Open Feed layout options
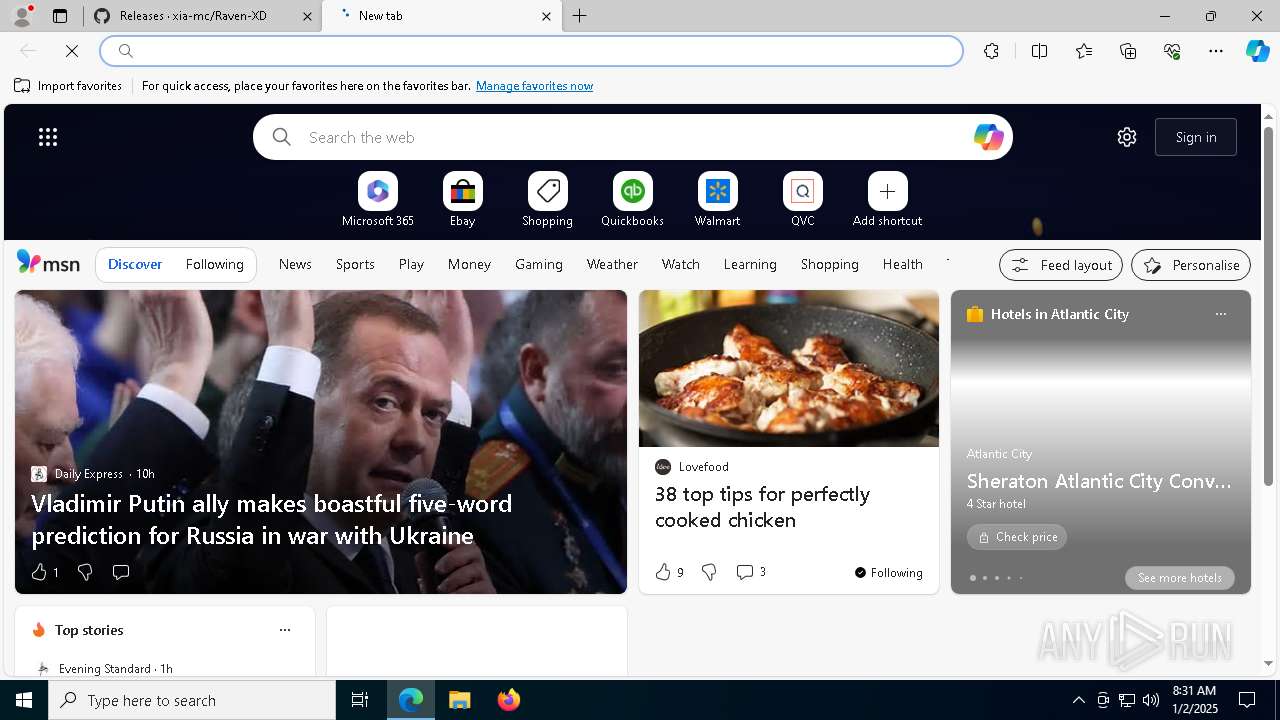The width and height of the screenshot is (1280, 720). (x=1061, y=265)
